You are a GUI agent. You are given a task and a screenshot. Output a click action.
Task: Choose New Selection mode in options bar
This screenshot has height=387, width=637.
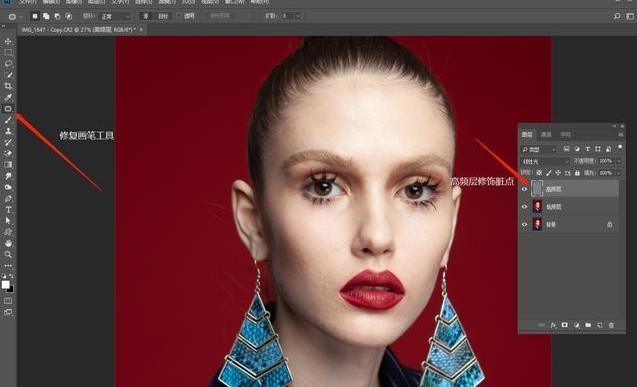(x=35, y=16)
